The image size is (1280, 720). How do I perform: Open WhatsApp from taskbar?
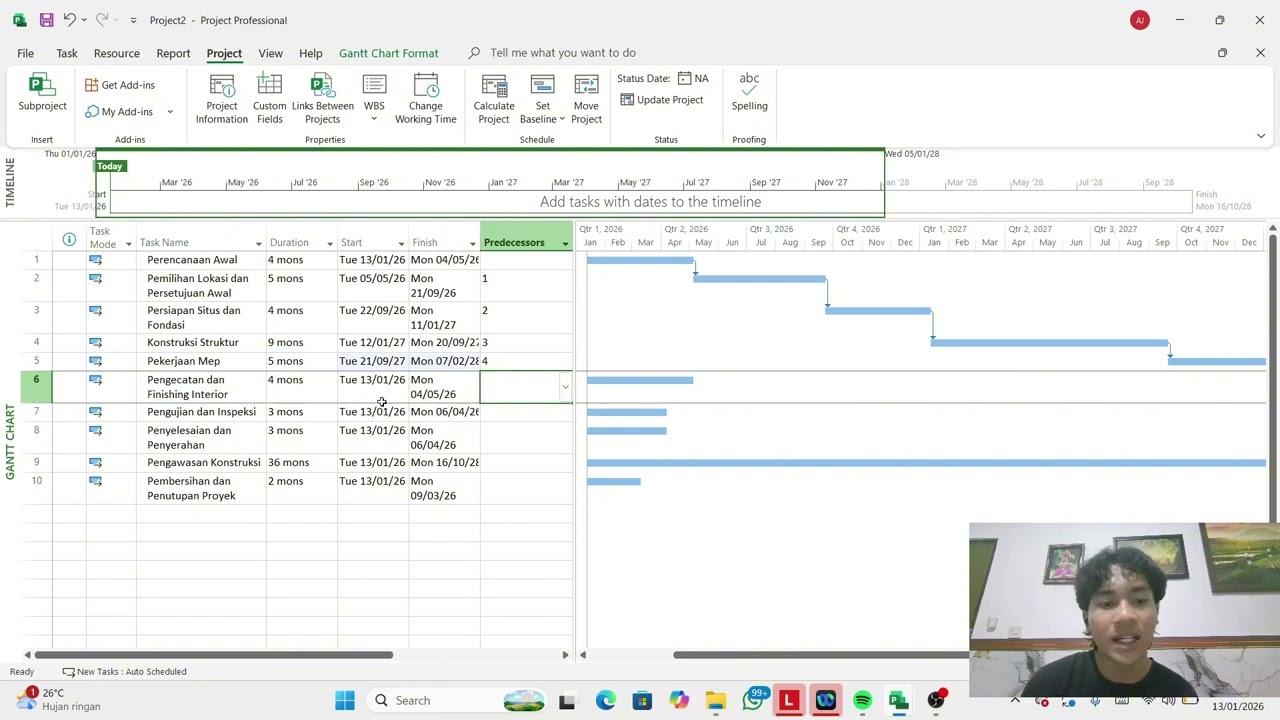click(x=753, y=701)
